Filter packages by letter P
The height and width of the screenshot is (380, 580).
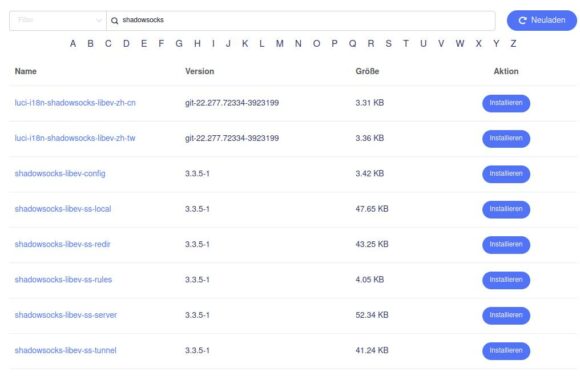coord(334,44)
